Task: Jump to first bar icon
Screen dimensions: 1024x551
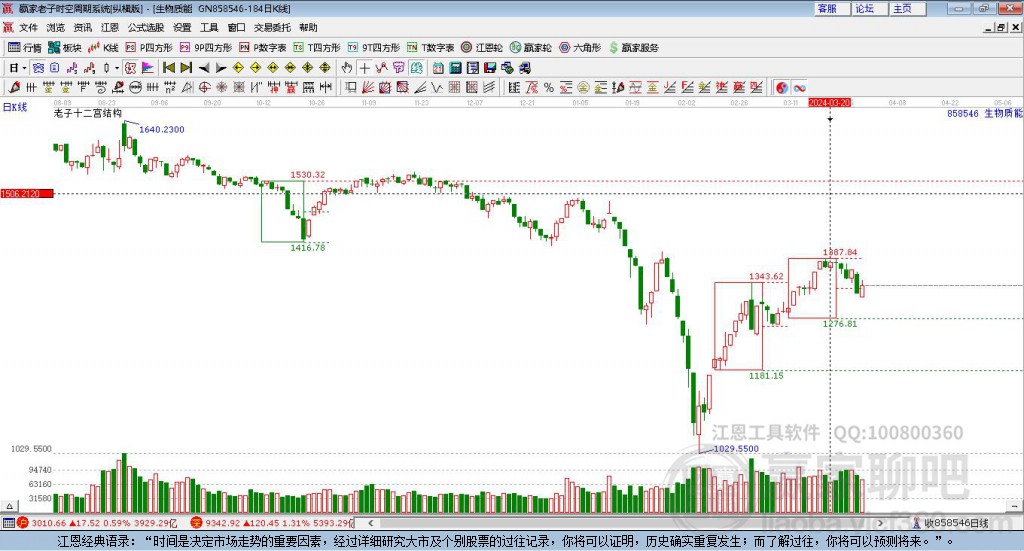Action: [x=168, y=68]
